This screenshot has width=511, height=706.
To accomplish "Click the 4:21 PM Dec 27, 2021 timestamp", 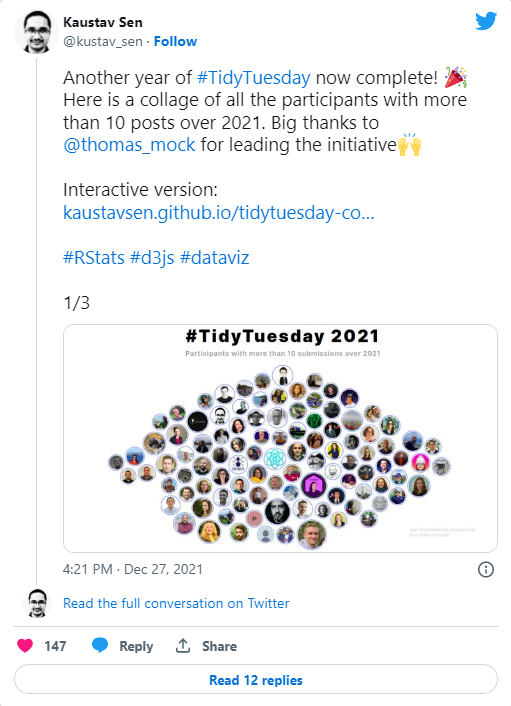I will [133, 569].
